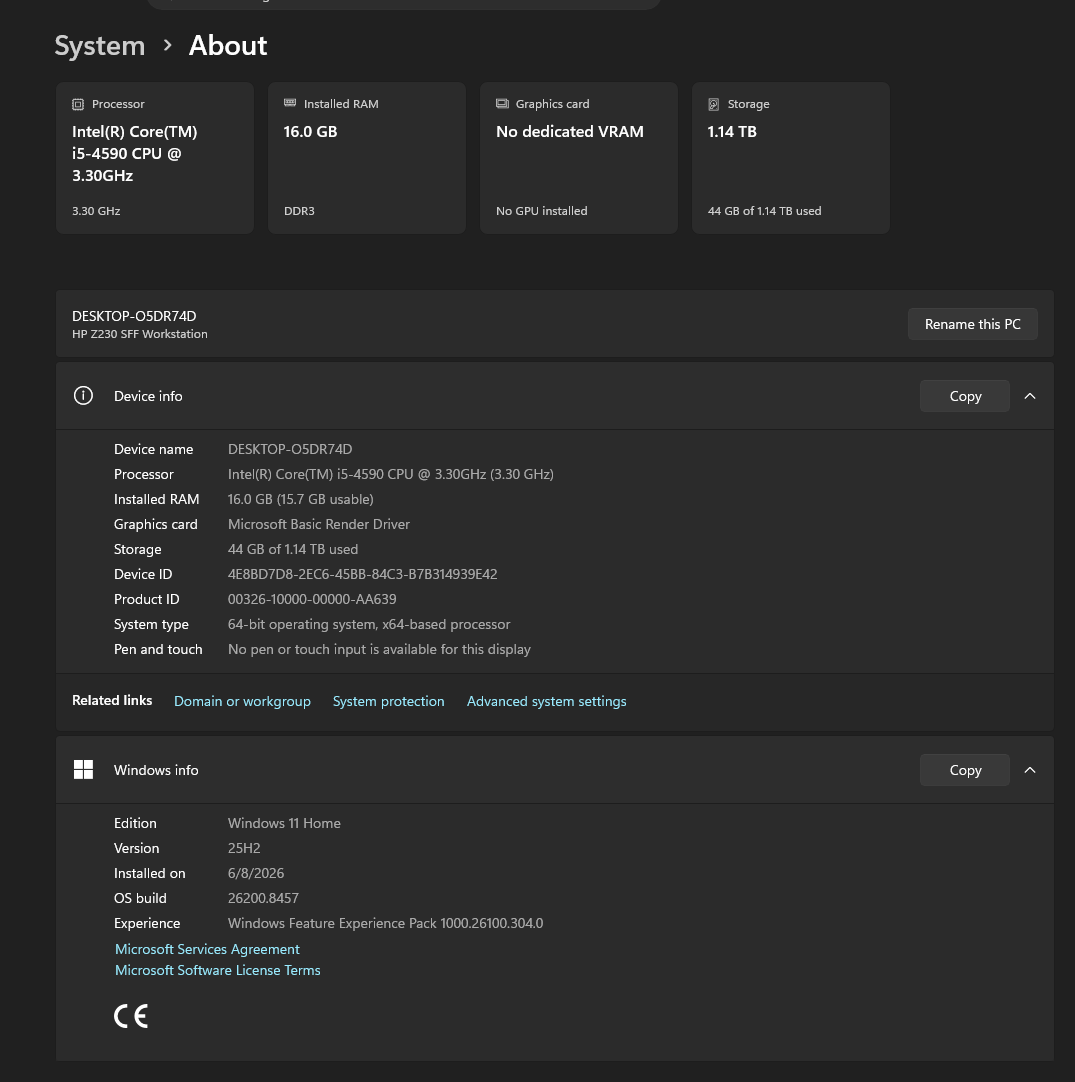Click the No GPU installed text
Image resolution: width=1075 pixels, height=1082 pixels.
pyautogui.click(x=542, y=211)
